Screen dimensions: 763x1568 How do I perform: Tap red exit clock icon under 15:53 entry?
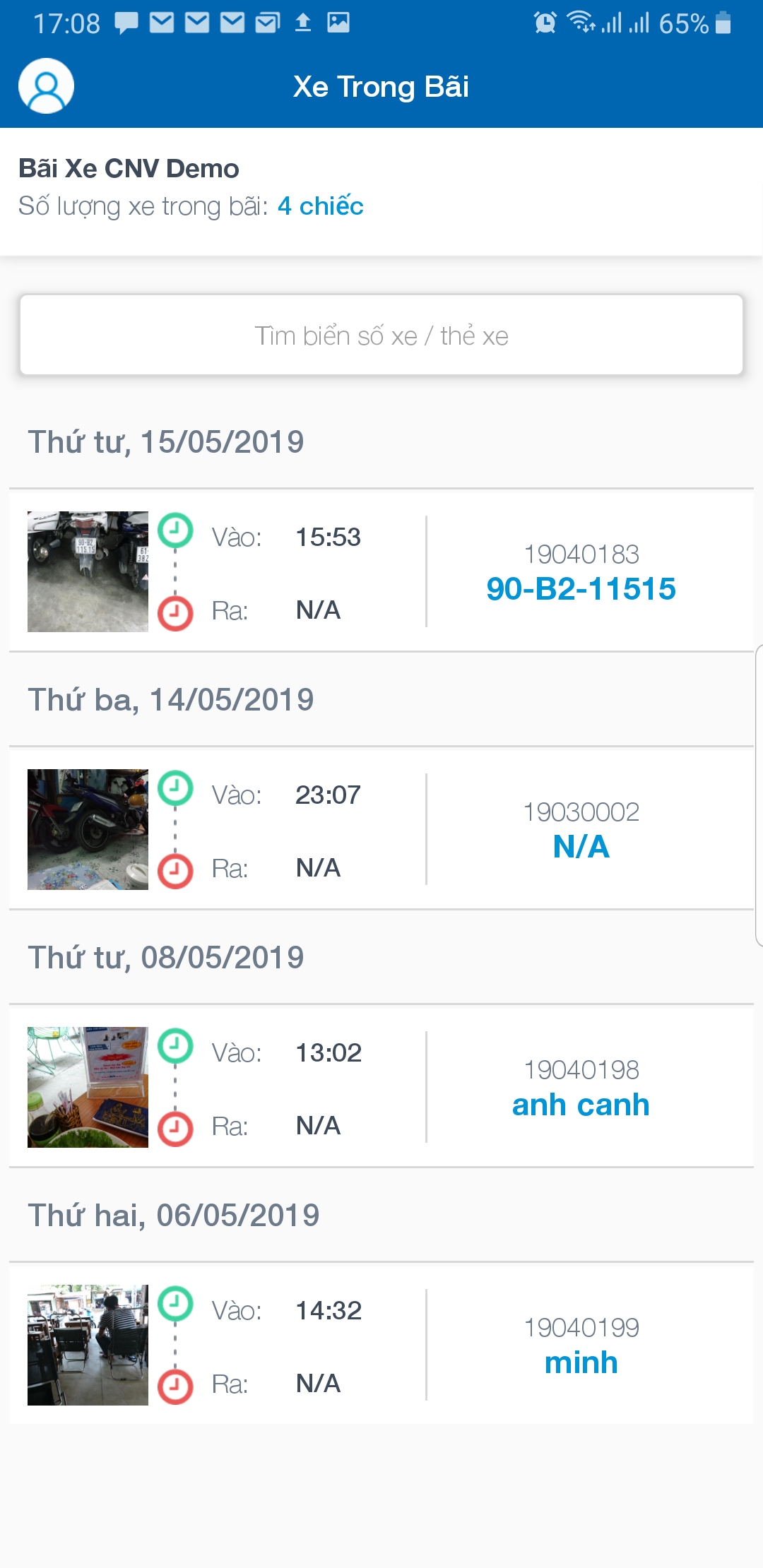click(x=175, y=612)
